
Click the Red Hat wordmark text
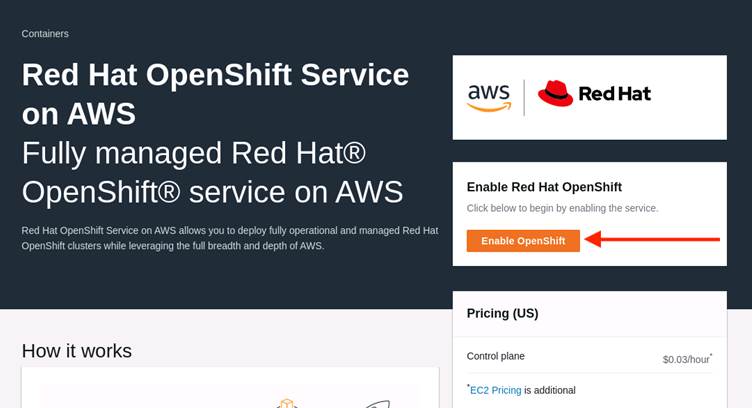tap(614, 94)
